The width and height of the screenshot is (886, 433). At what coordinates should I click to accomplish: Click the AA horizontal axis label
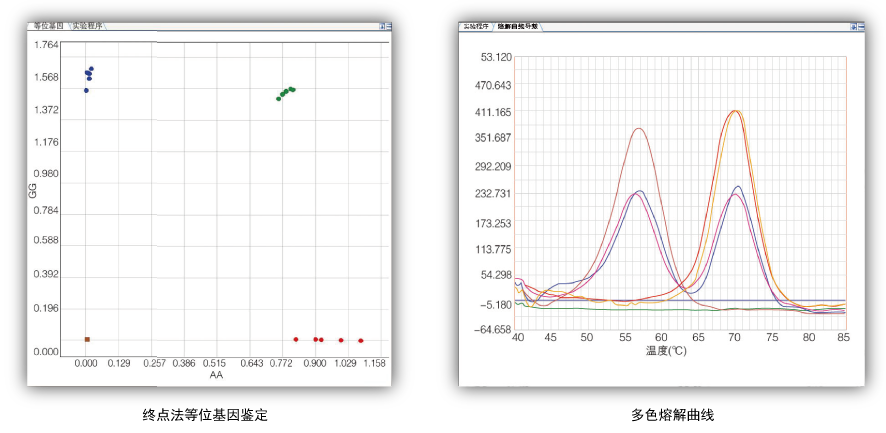[216, 376]
